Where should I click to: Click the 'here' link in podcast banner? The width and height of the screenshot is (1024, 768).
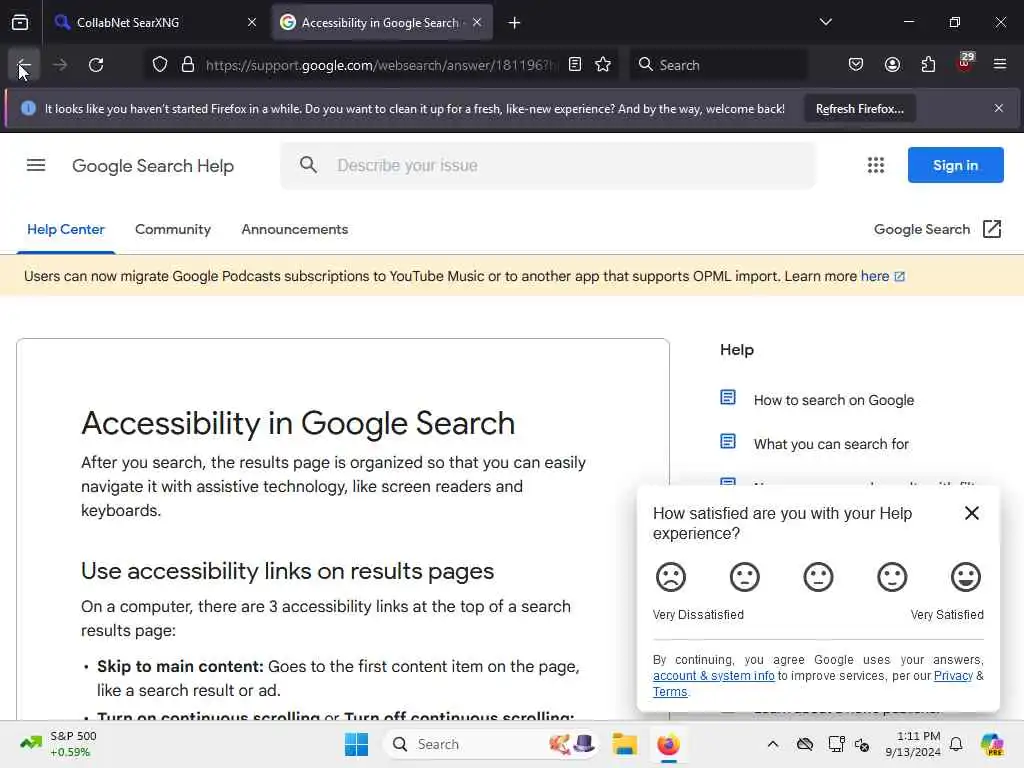click(x=874, y=276)
